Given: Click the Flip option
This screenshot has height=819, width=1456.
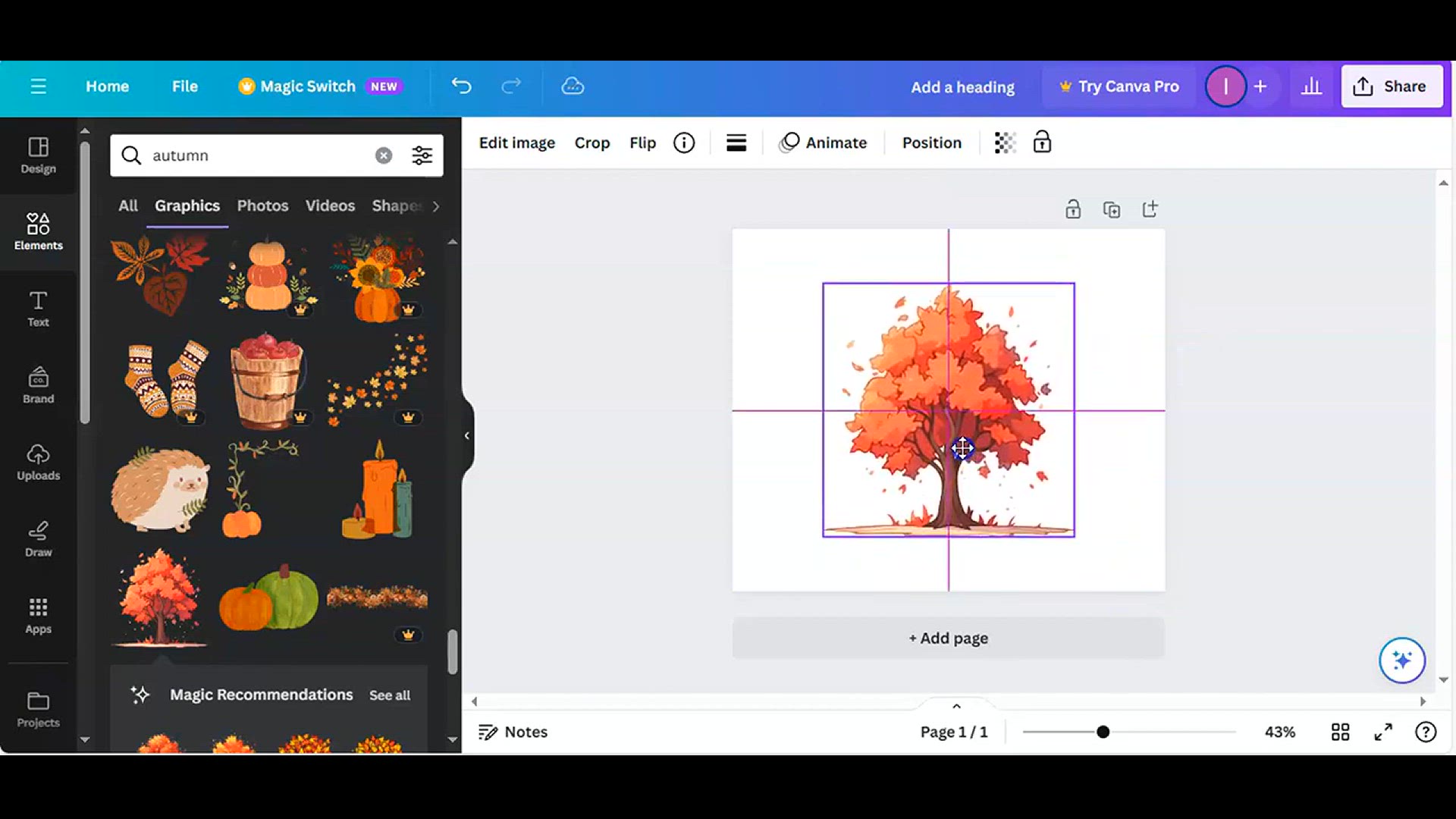Looking at the screenshot, I should [x=642, y=143].
